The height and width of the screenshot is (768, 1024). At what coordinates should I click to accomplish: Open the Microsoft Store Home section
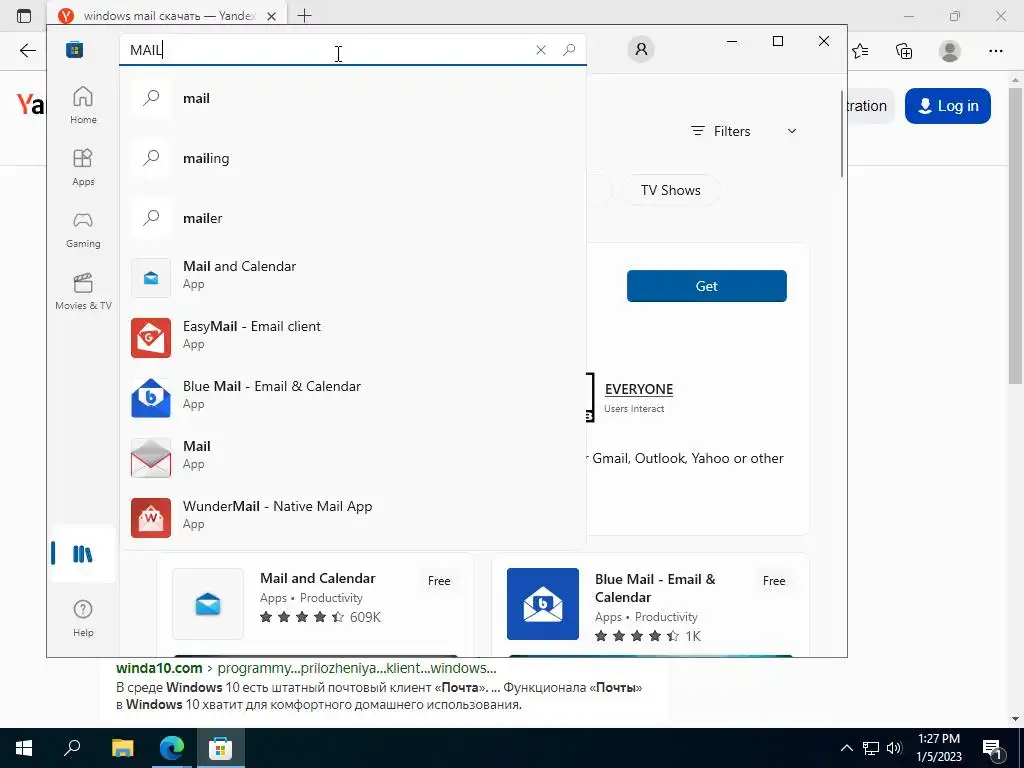point(83,105)
